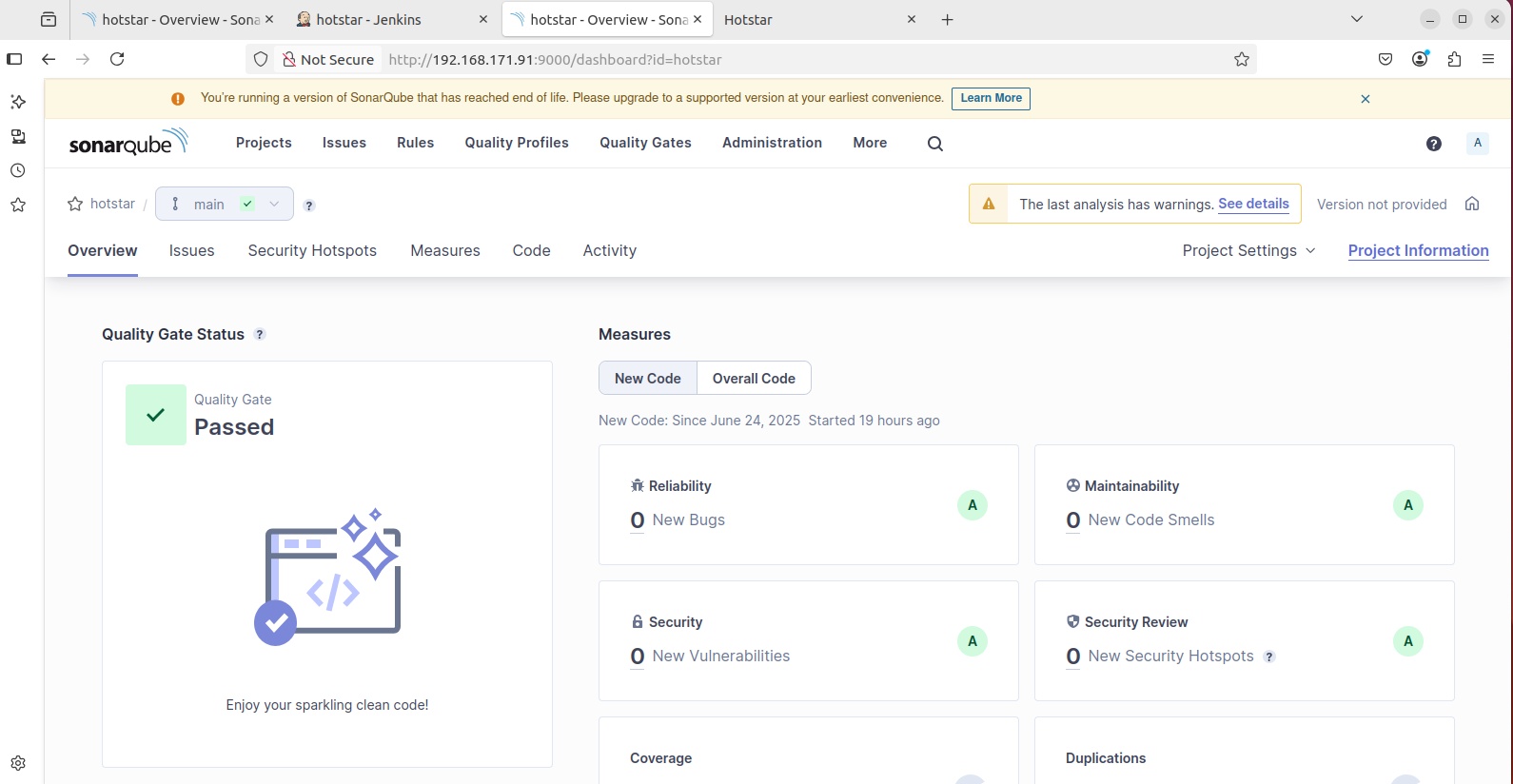The height and width of the screenshot is (784, 1513).
Task: Open the help question mark icon in header
Action: pos(1434,144)
